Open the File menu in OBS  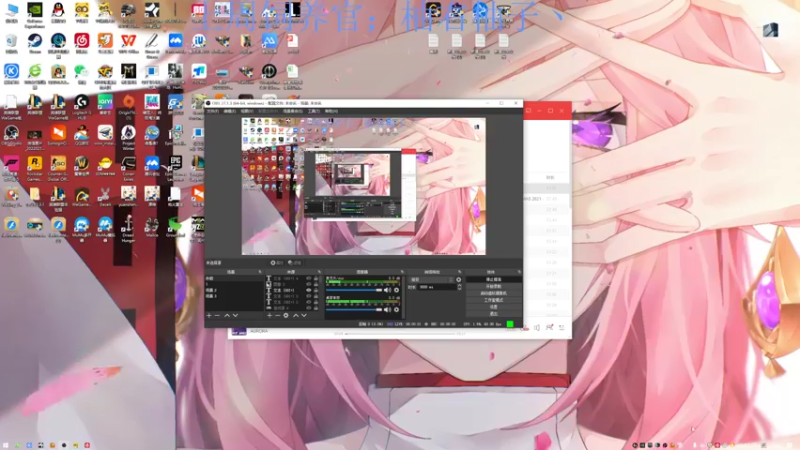[212, 111]
